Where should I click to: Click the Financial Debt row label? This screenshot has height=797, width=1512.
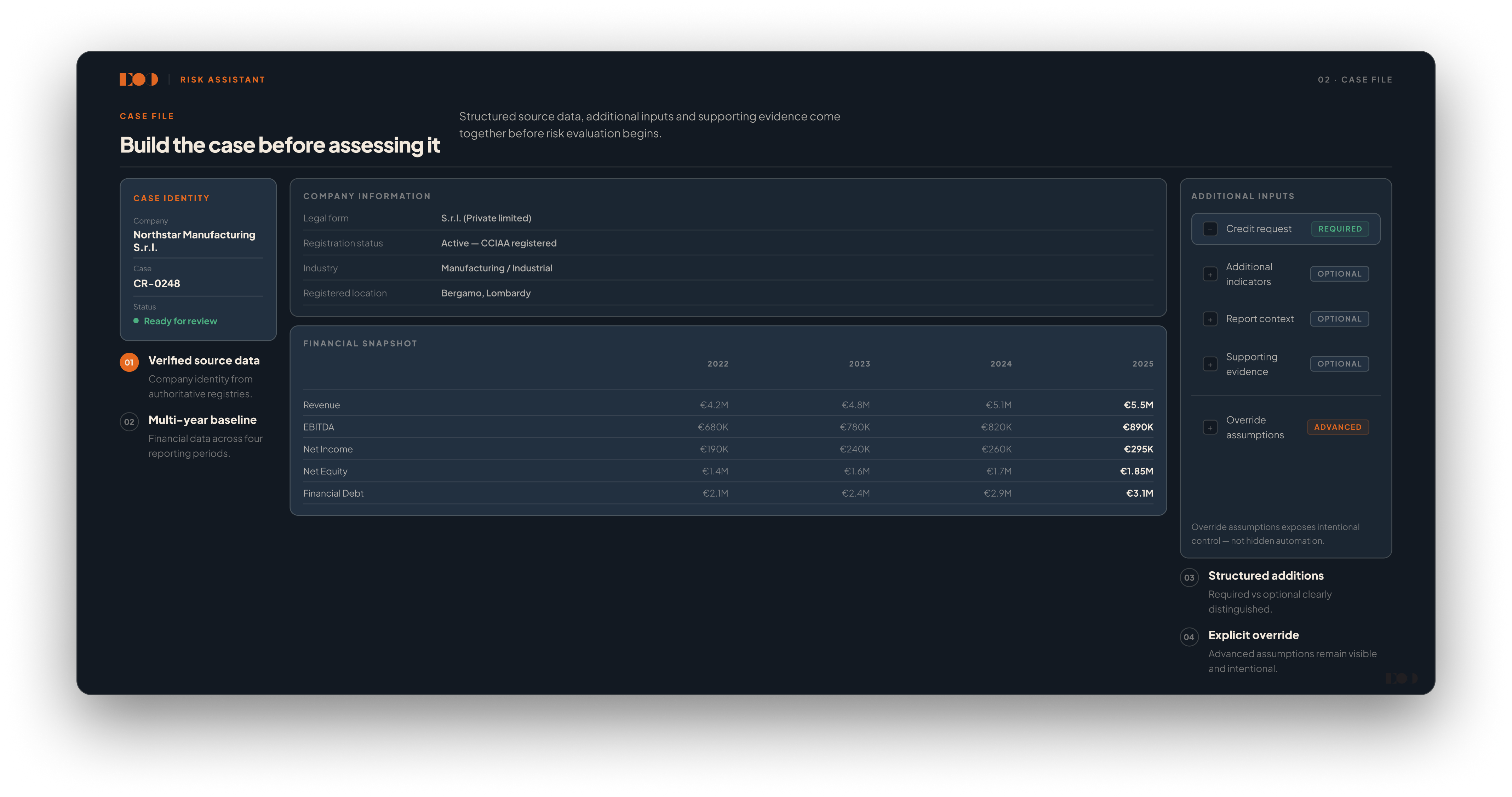click(x=333, y=493)
